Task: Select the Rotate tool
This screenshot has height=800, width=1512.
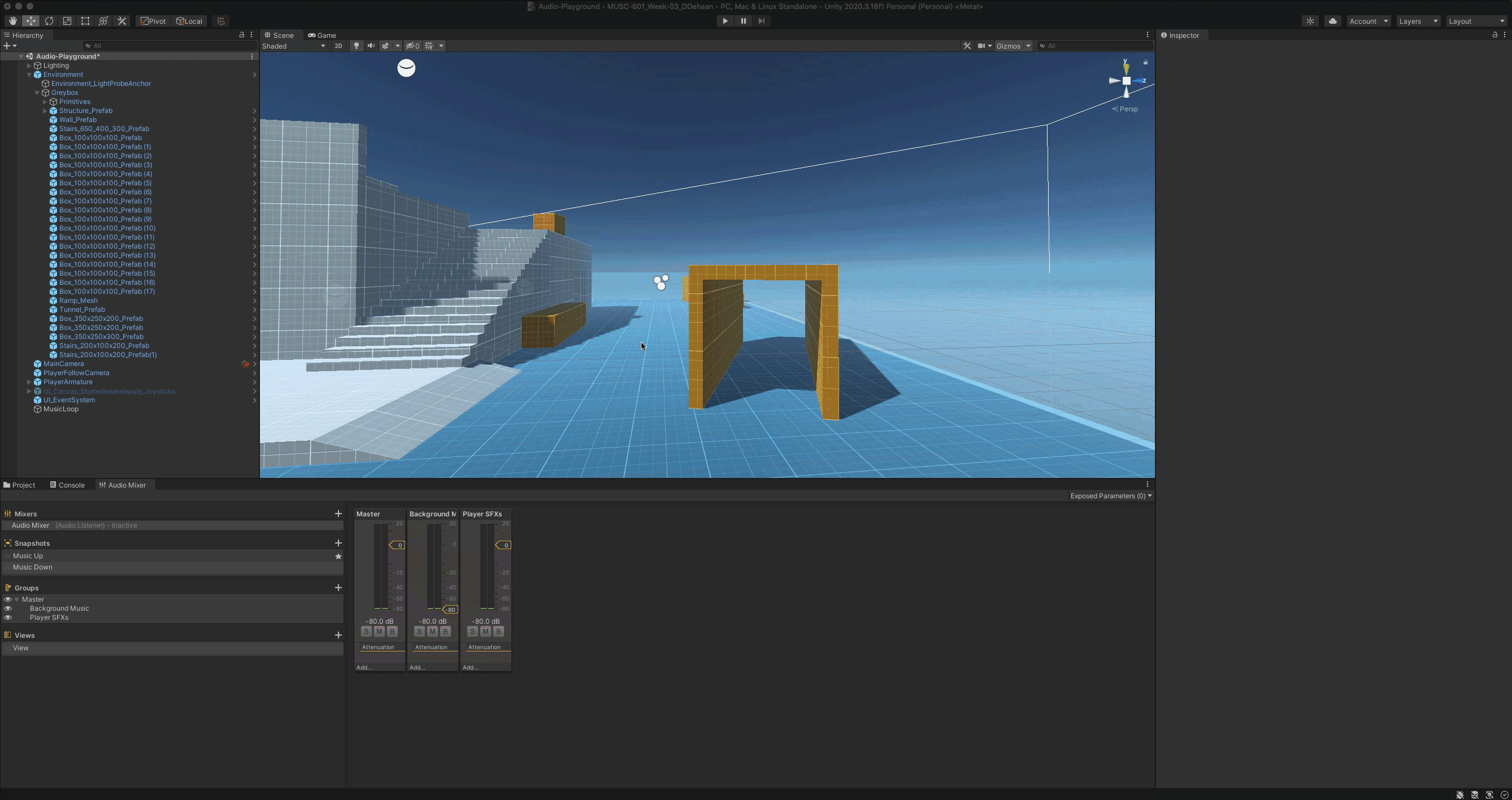Action: [x=49, y=21]
